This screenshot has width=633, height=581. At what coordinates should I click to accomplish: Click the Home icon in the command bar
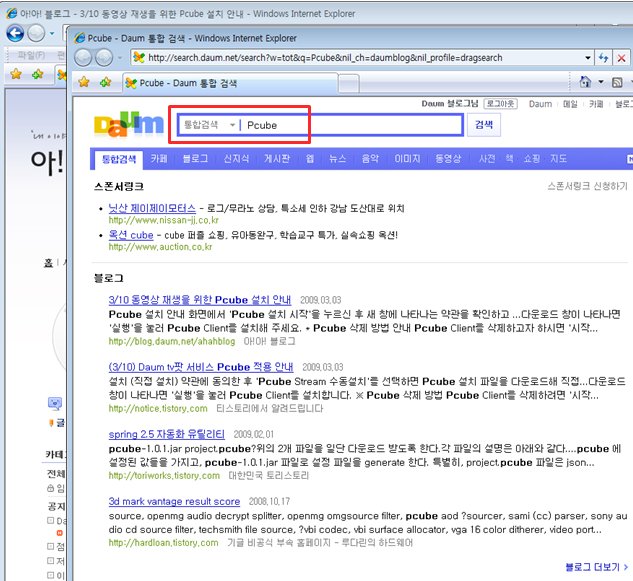585,82
